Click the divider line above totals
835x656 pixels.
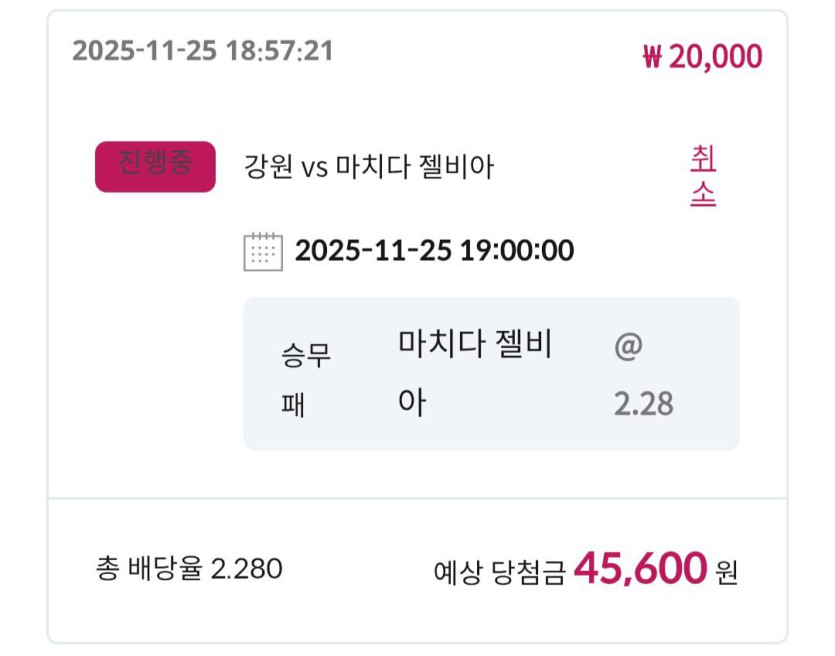click(x=417, y=498)
